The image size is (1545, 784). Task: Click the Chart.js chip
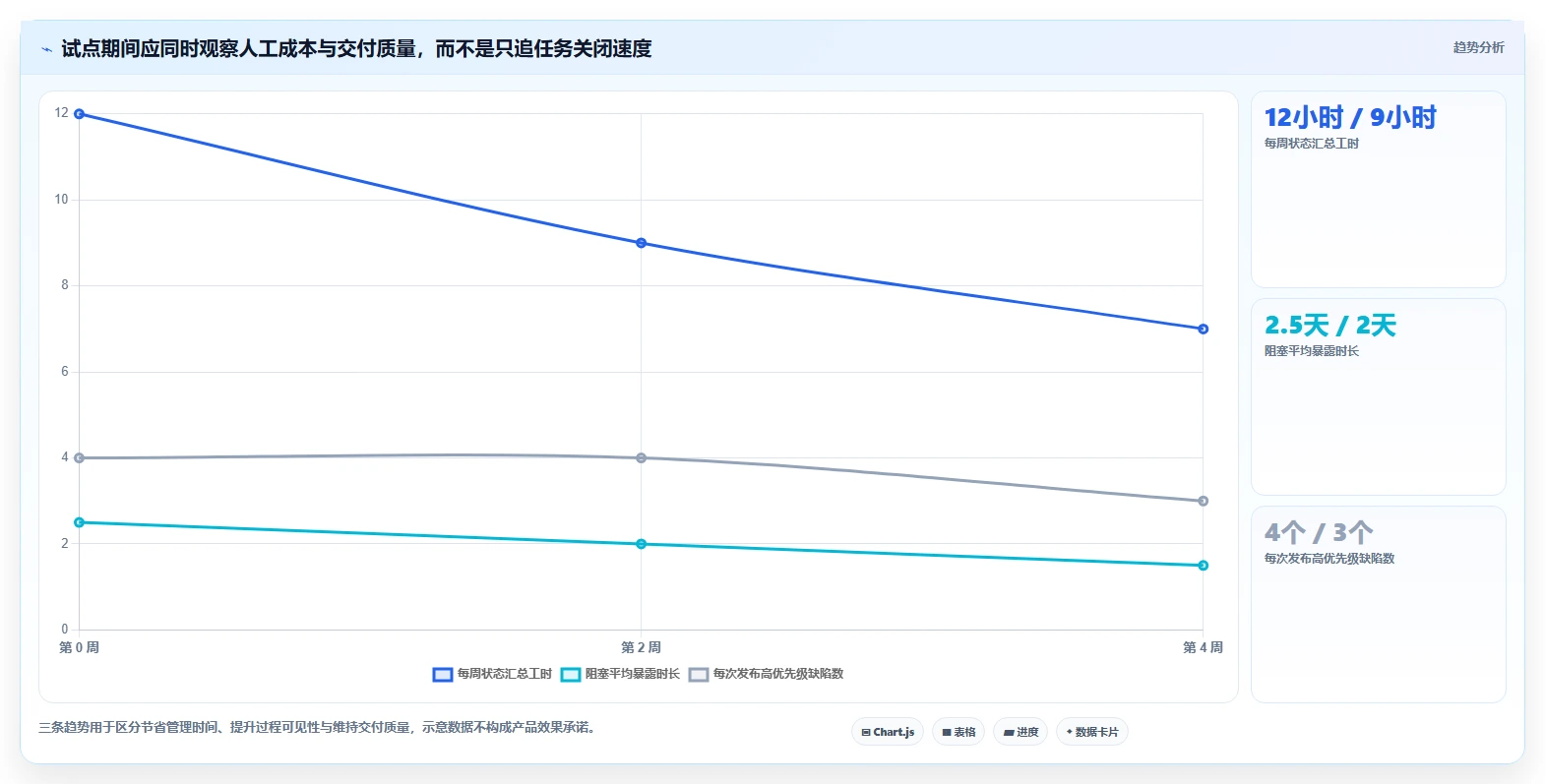pos(888,732)
